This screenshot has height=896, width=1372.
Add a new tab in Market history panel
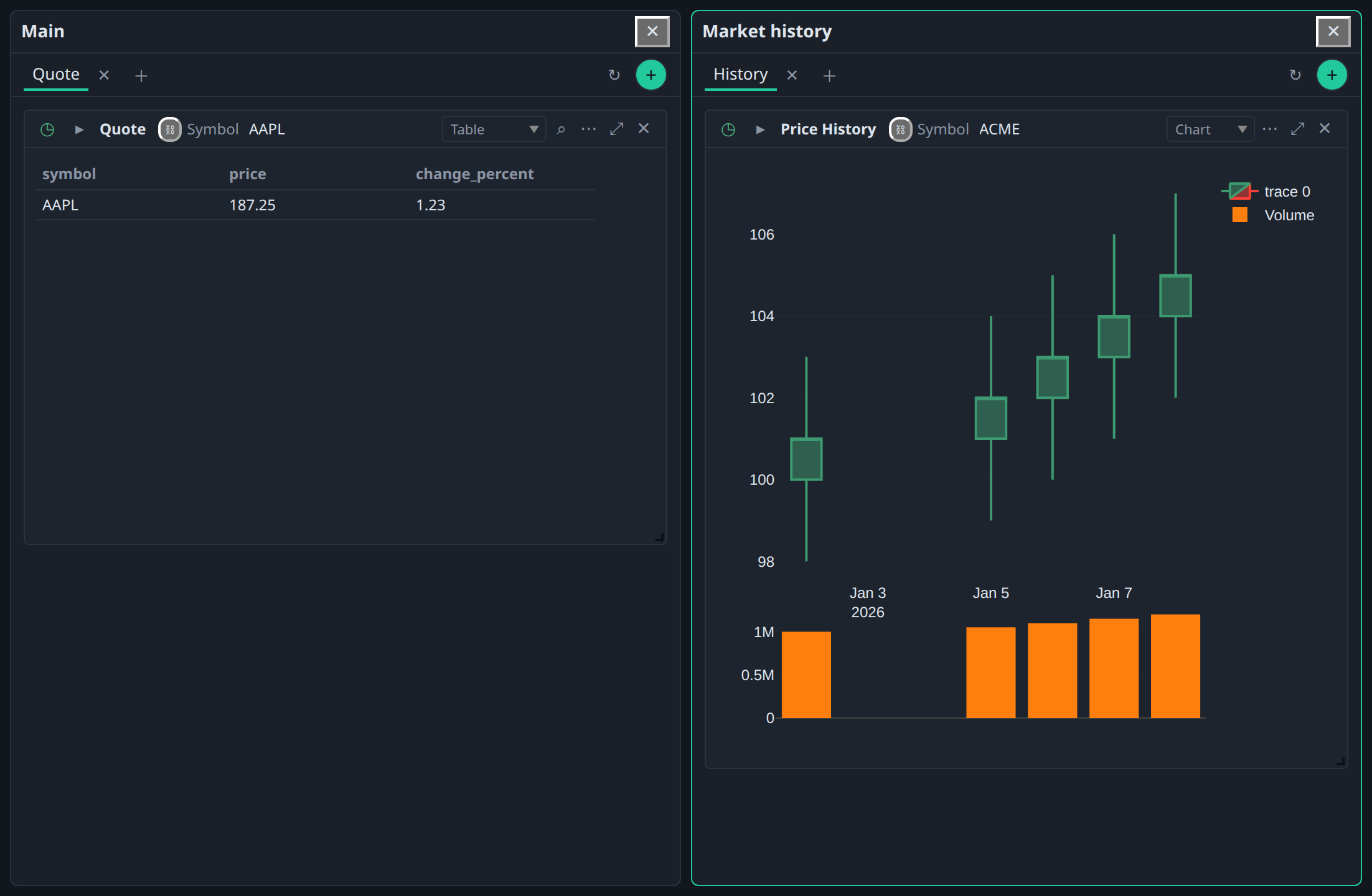point(829,76)
